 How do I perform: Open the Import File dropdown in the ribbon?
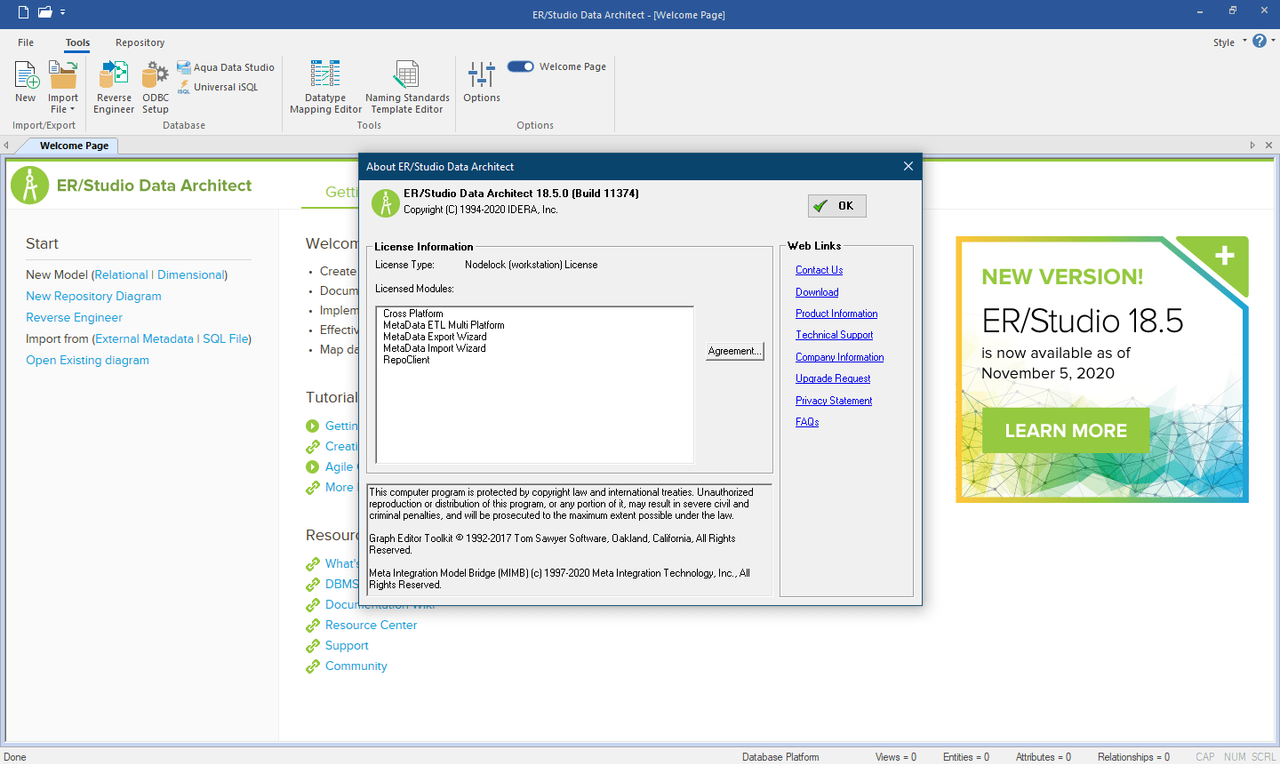click(x=63, y=88)
